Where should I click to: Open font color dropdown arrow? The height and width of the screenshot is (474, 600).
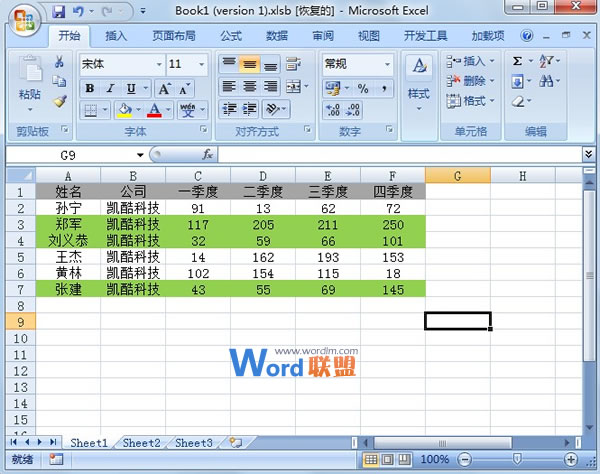(168, 111)
